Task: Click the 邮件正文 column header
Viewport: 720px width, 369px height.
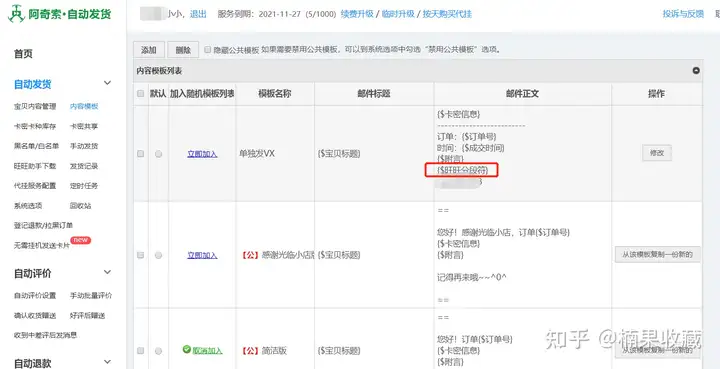Action: [523, 94]
